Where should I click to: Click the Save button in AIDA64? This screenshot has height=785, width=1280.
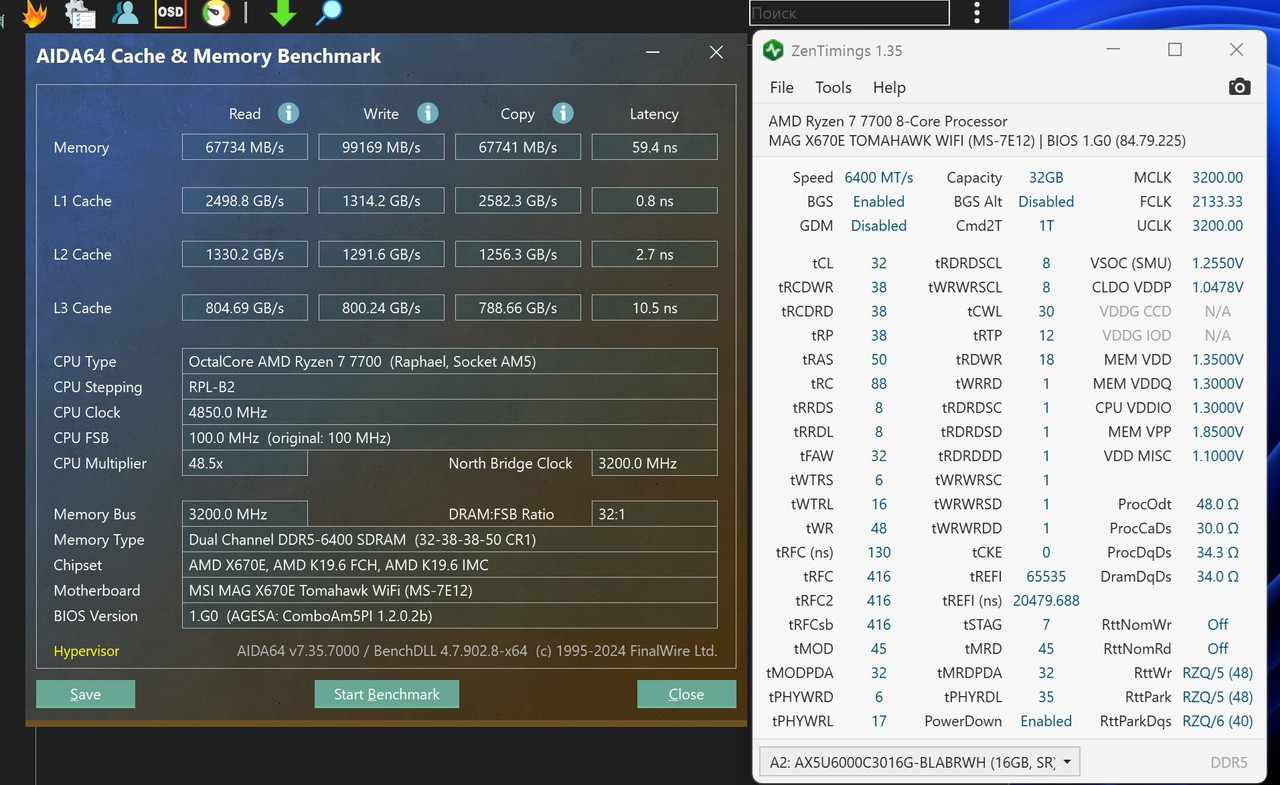click(85, 694)
